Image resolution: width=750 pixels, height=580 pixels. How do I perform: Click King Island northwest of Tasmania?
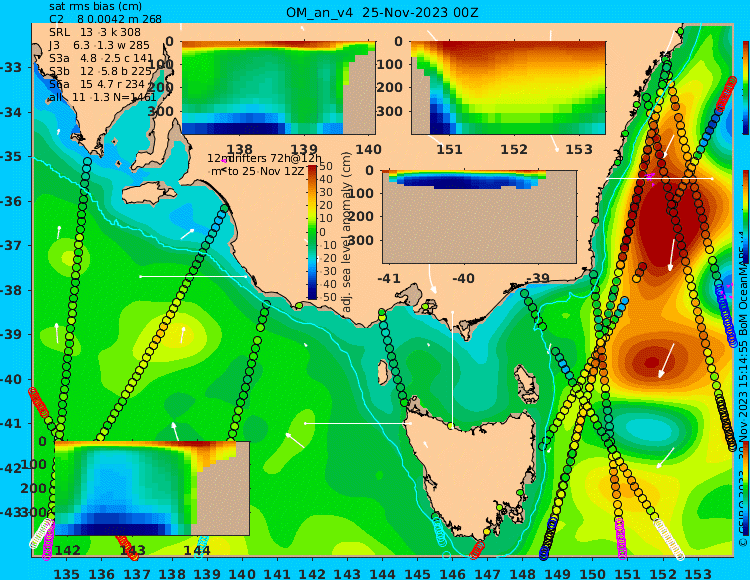point(383,372)
